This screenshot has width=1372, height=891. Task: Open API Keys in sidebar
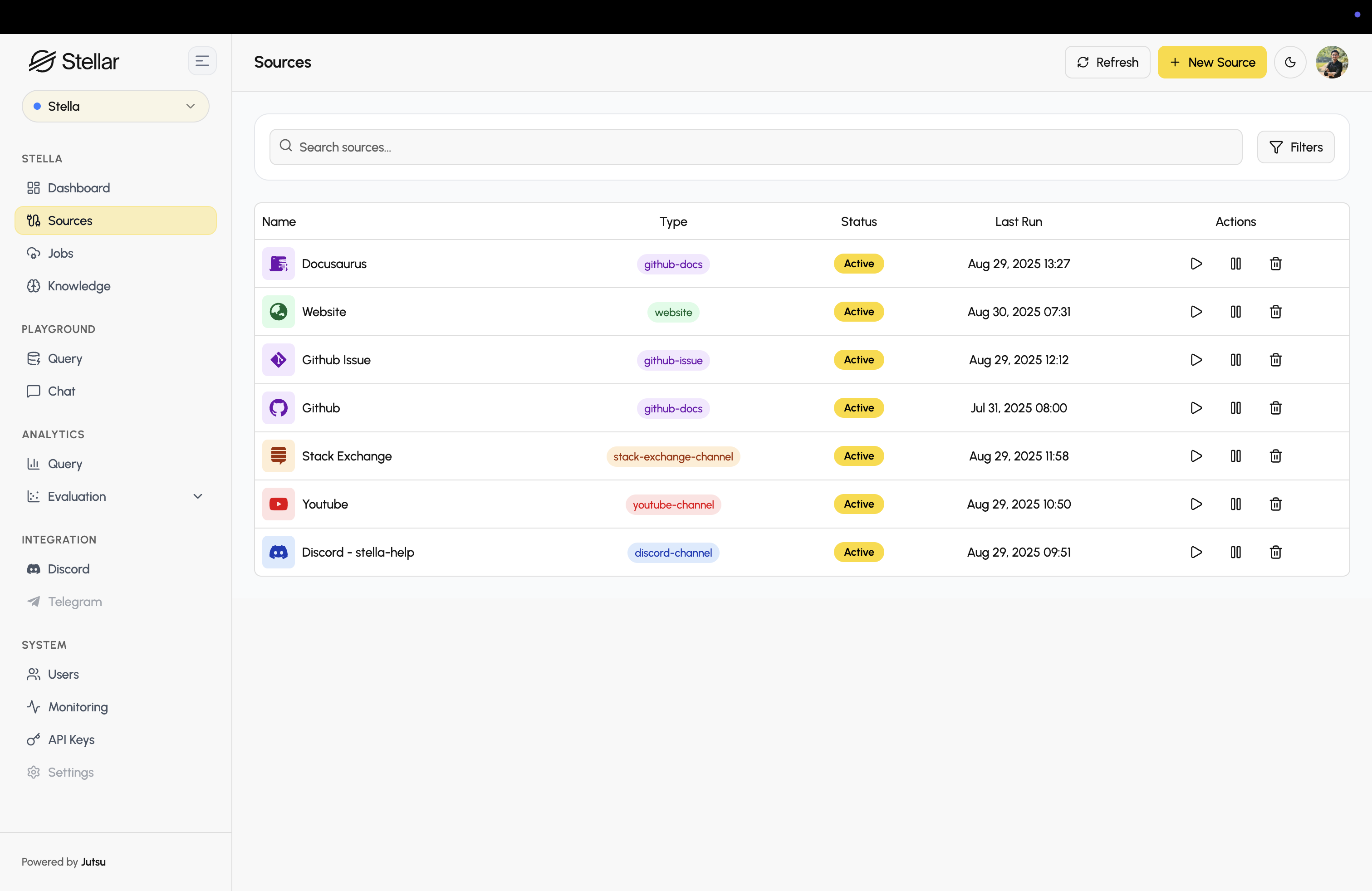coord(71,739)
